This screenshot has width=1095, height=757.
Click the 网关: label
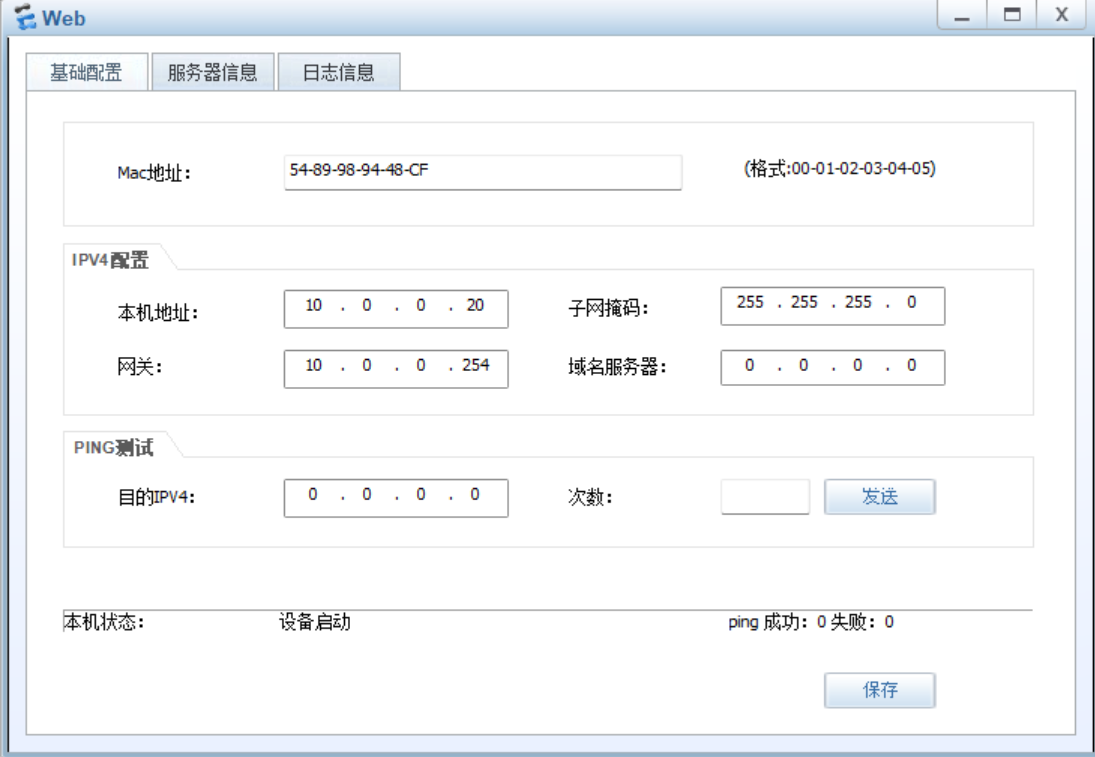140,367
